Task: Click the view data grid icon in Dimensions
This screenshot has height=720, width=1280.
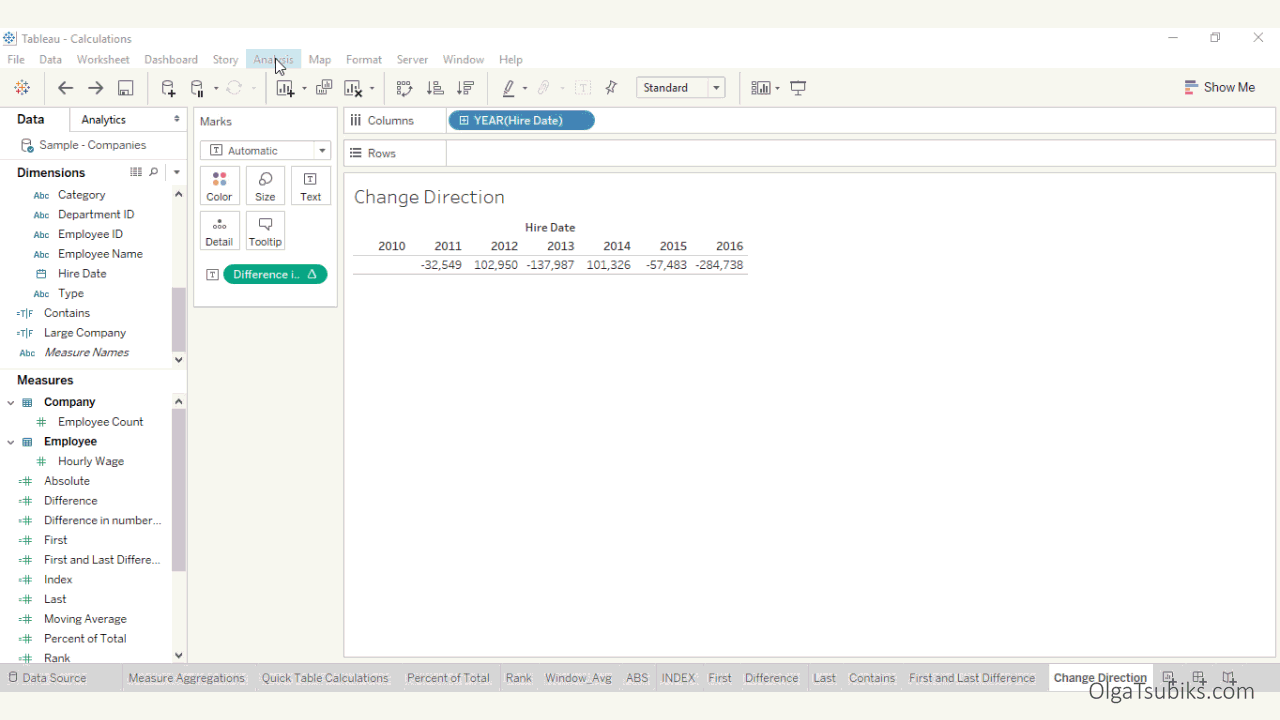Action: pos(136,172)
